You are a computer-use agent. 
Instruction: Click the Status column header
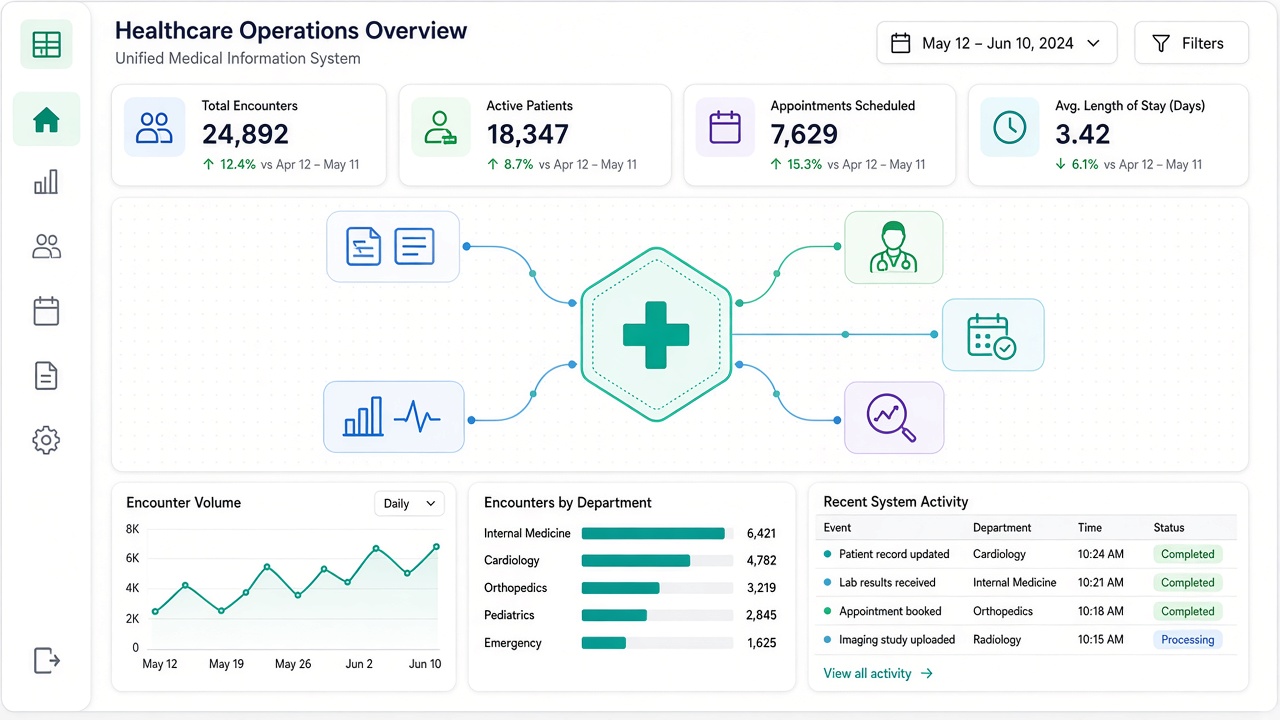pyautogui.click(x=1168, y=528)
